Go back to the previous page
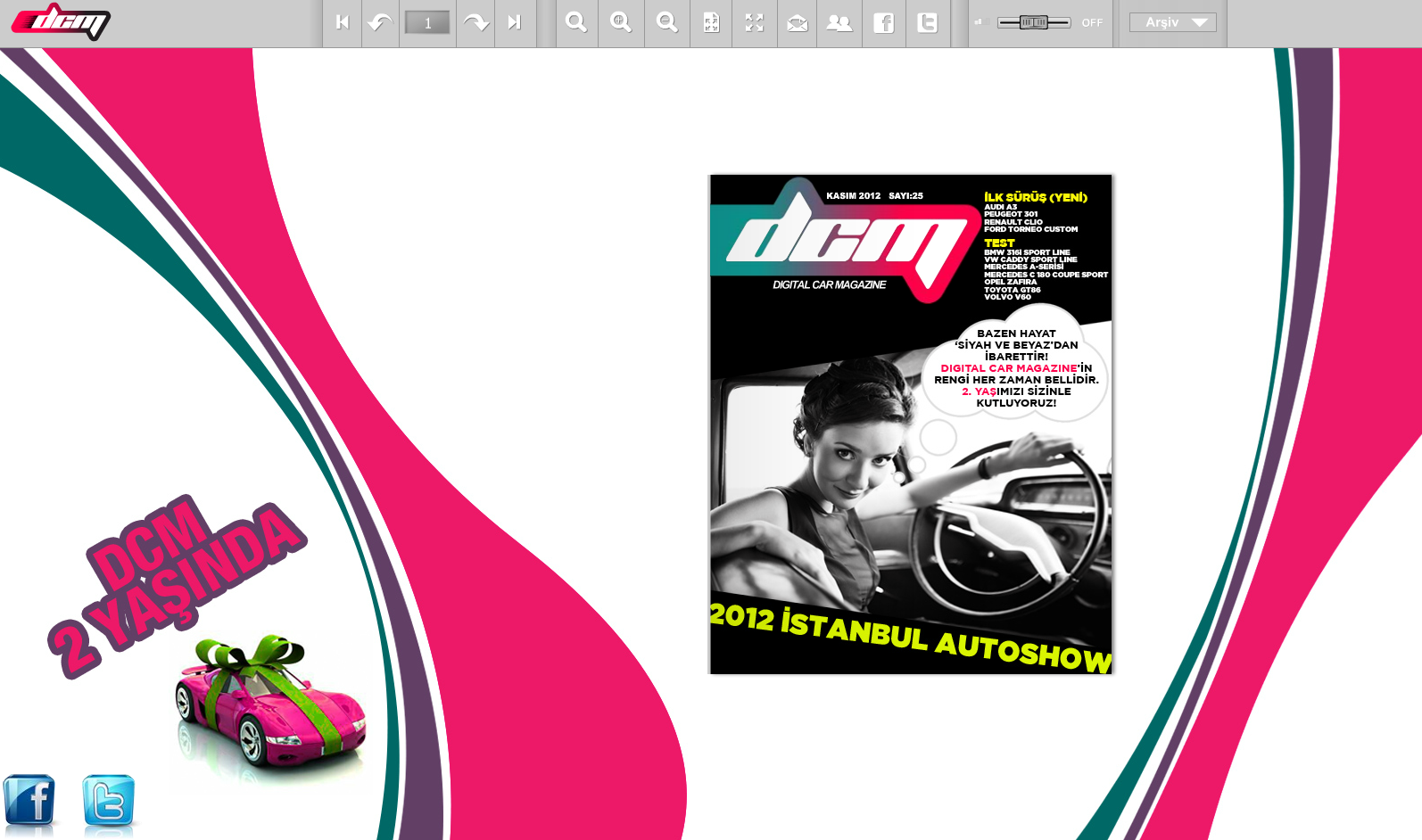The height and width of the screenshot is (840, 1422). click(x=380, y=23)
